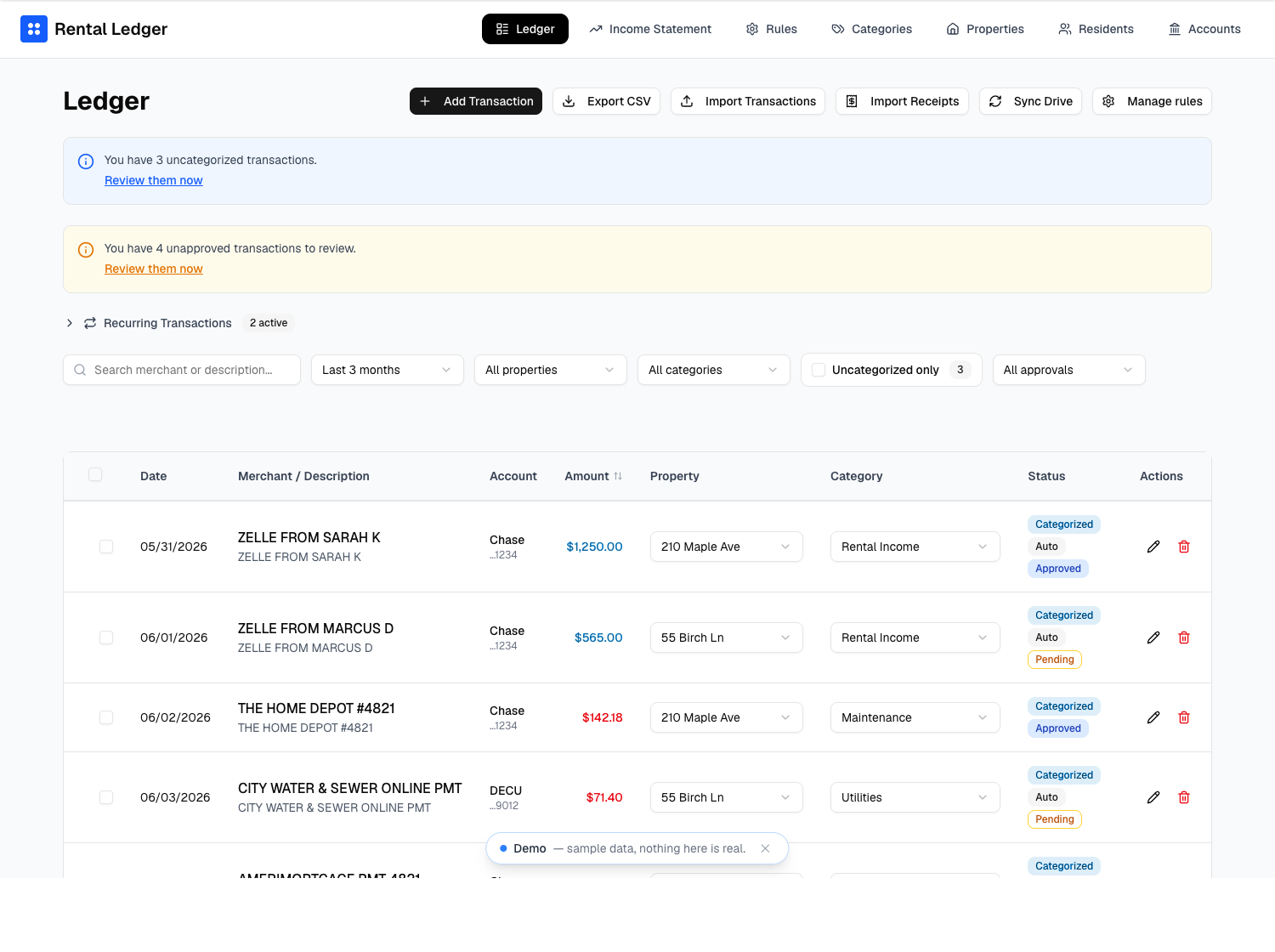
Task: Change property for ZELLE FROM SARAH K row
Action: pos(726,547)
